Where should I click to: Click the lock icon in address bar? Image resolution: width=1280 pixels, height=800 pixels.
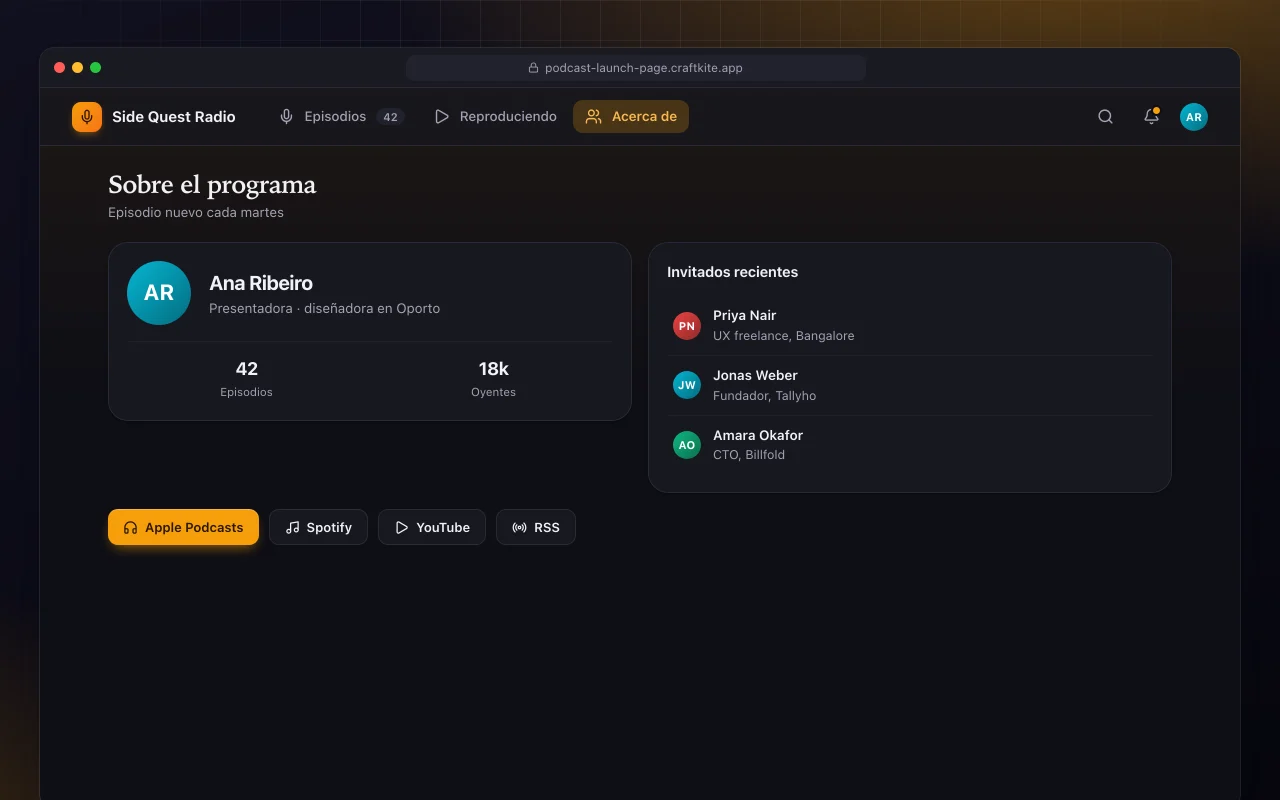534,68
